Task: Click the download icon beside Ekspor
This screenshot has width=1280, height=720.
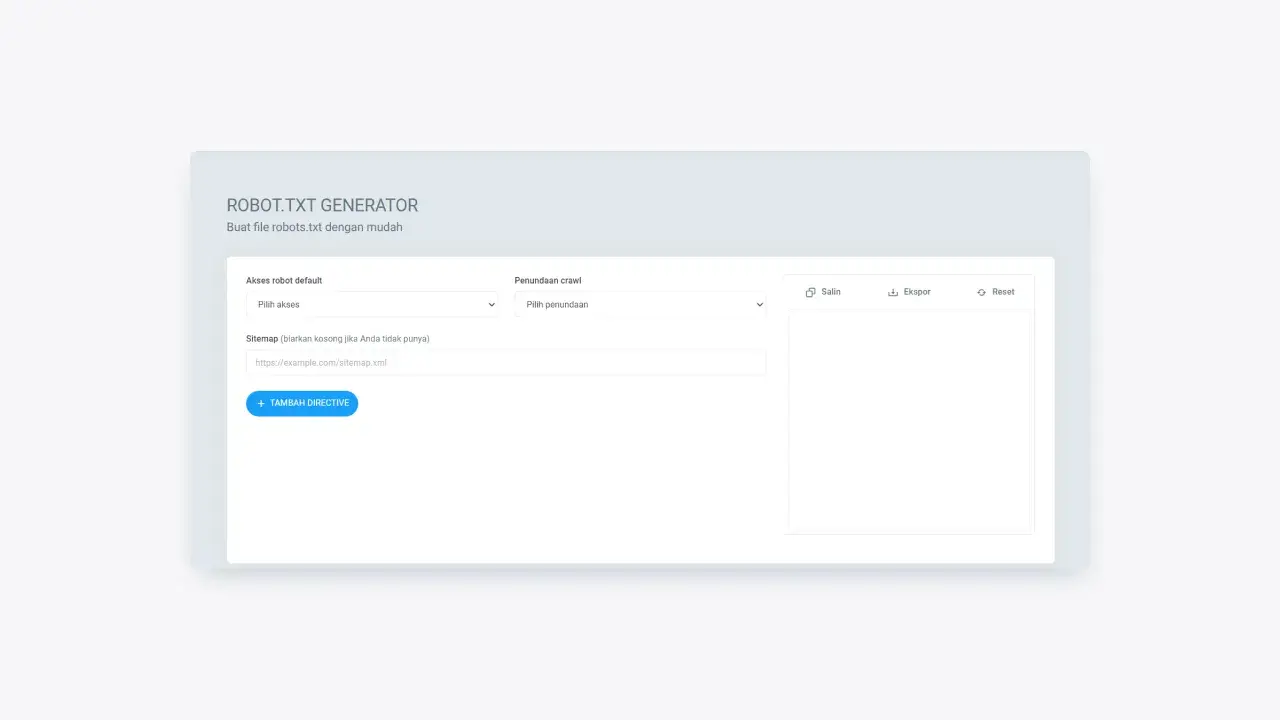Action: tap(893, 292)
